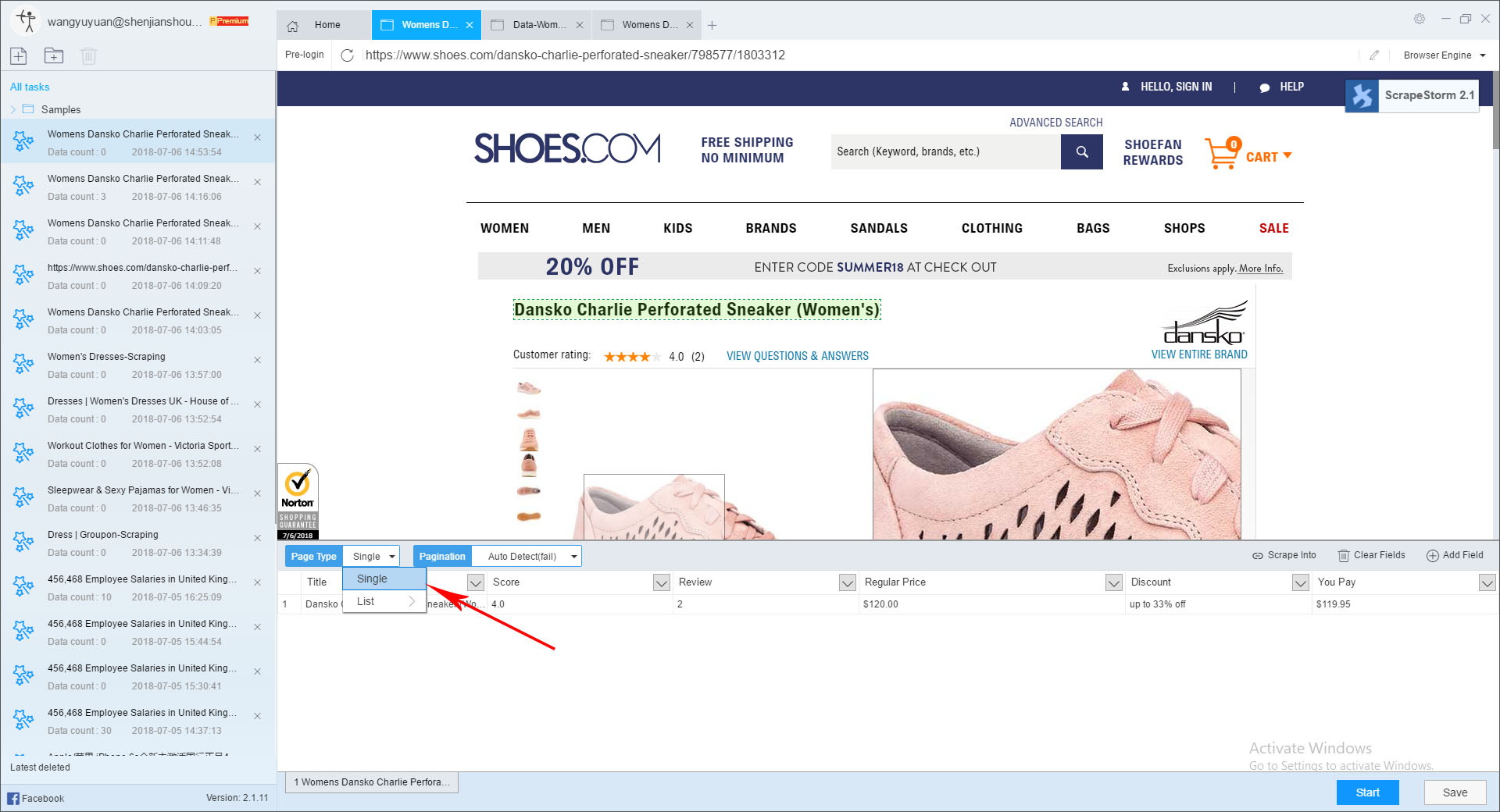
Task: Click the Clear Fields trash icon
Action: pyautogui.click(x=1344, y=556)
